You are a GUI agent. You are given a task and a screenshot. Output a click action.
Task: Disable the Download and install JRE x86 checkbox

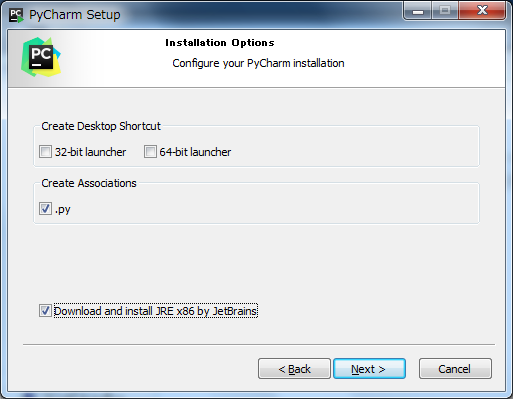coord(45,311)
